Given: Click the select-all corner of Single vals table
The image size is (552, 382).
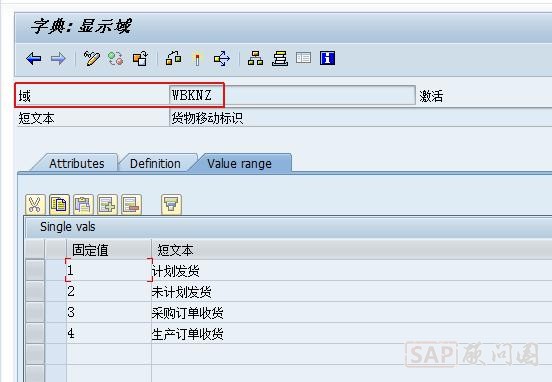Looking at the screenshot, I should pyautogui.click(x=35, y=250).
